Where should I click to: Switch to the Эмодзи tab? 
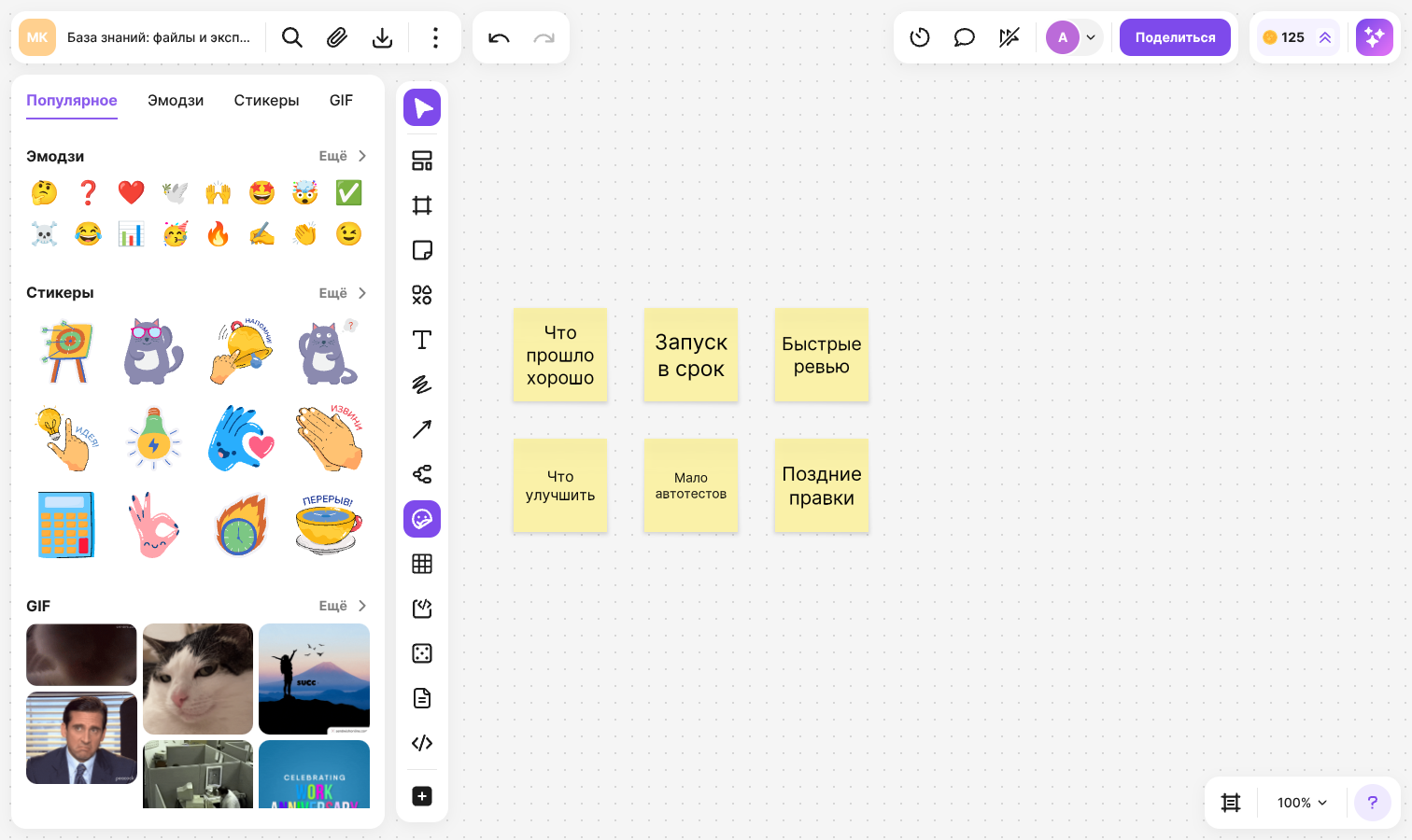tap(176, 101)
